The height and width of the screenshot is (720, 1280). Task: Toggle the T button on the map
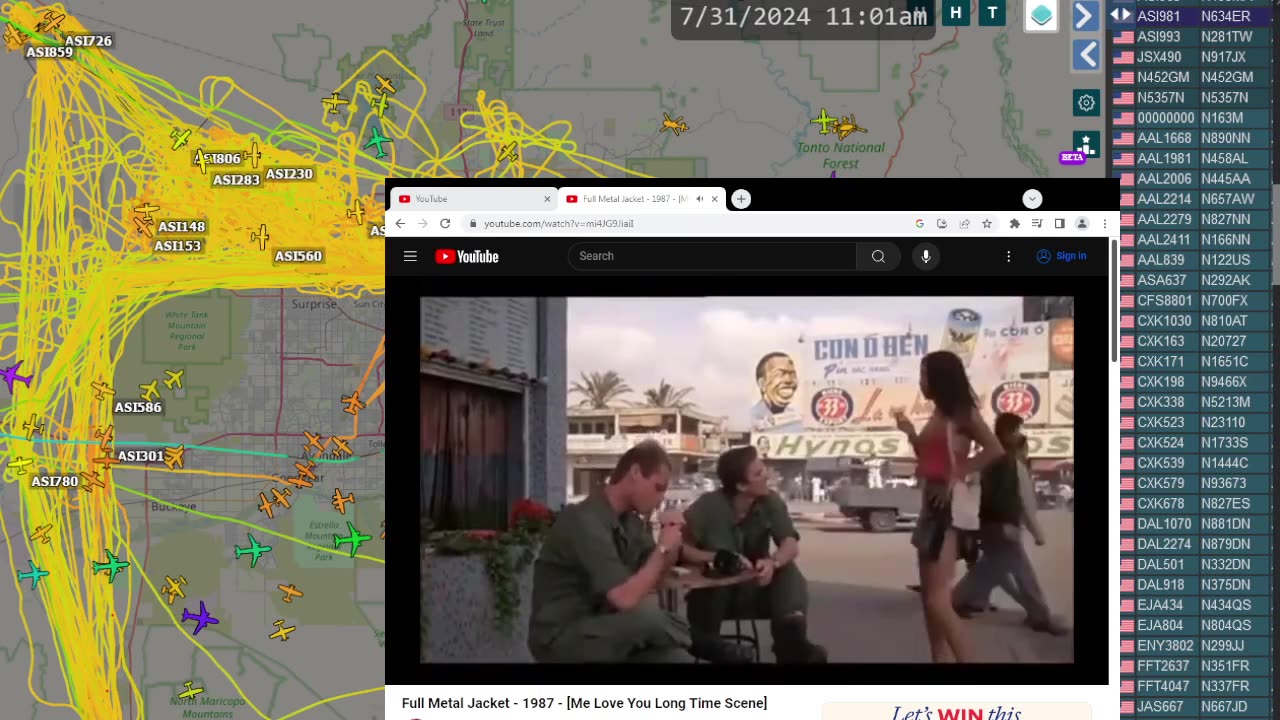coord(992,13)
